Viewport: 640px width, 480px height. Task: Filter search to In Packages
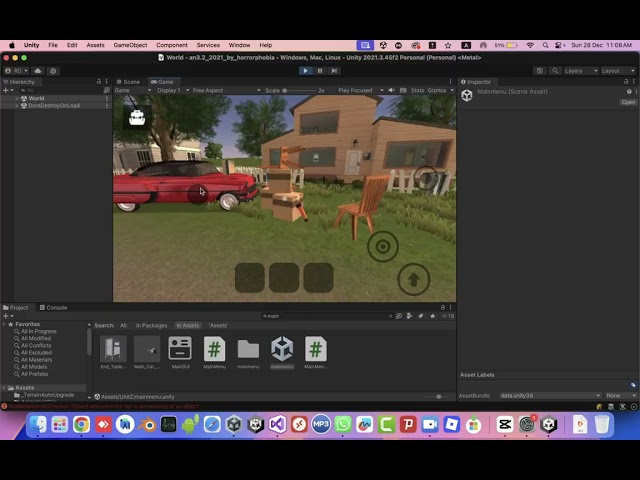pos(151,325)
